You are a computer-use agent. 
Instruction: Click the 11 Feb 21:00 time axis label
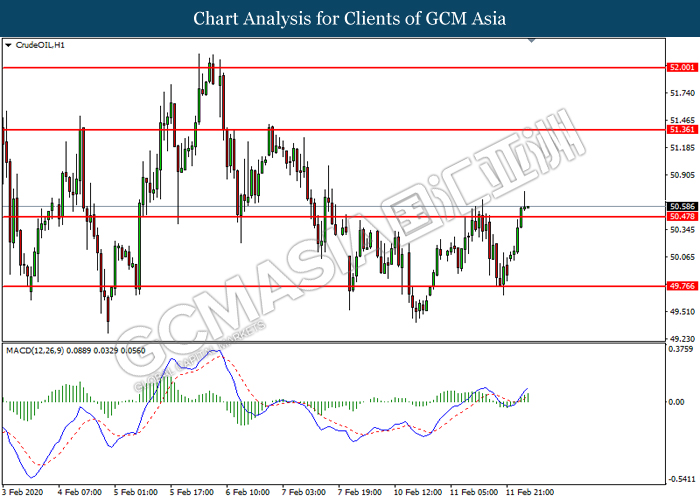tap(530, 492)
